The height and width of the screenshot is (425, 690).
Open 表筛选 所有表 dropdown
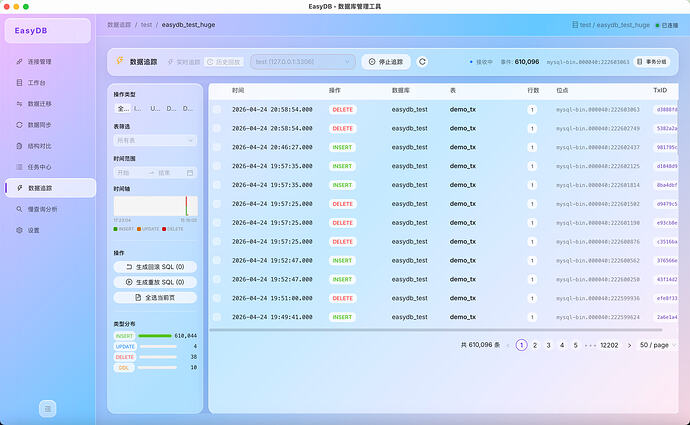pos(155,140)
